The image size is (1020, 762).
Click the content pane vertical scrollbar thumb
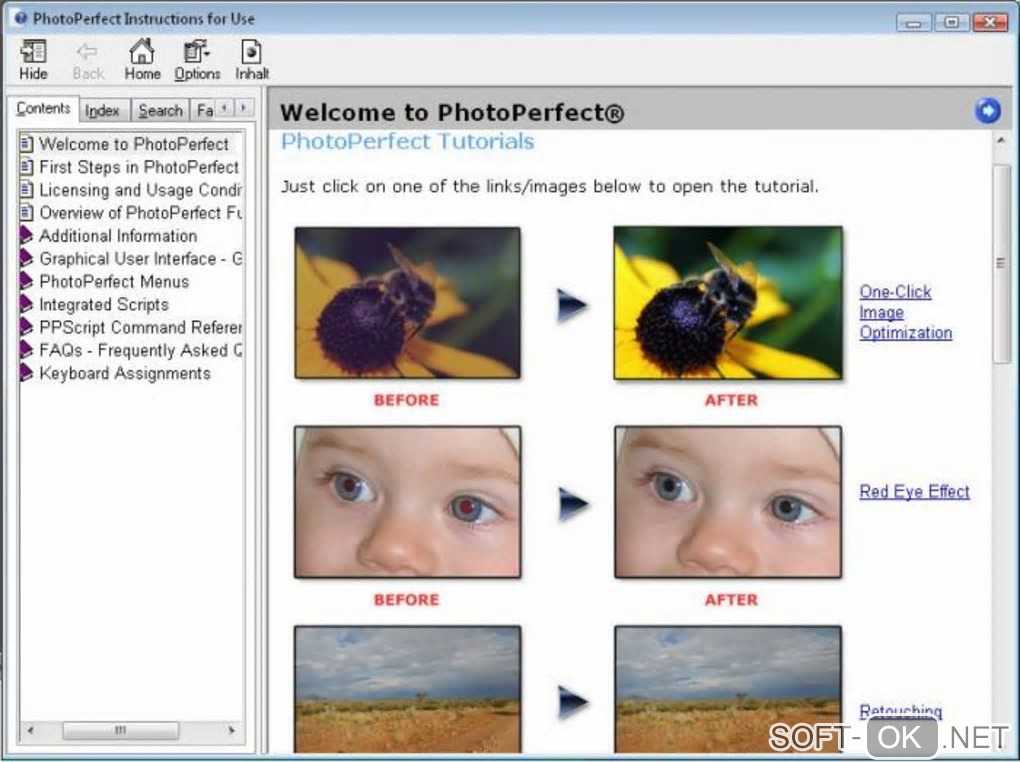point(1001,264)
